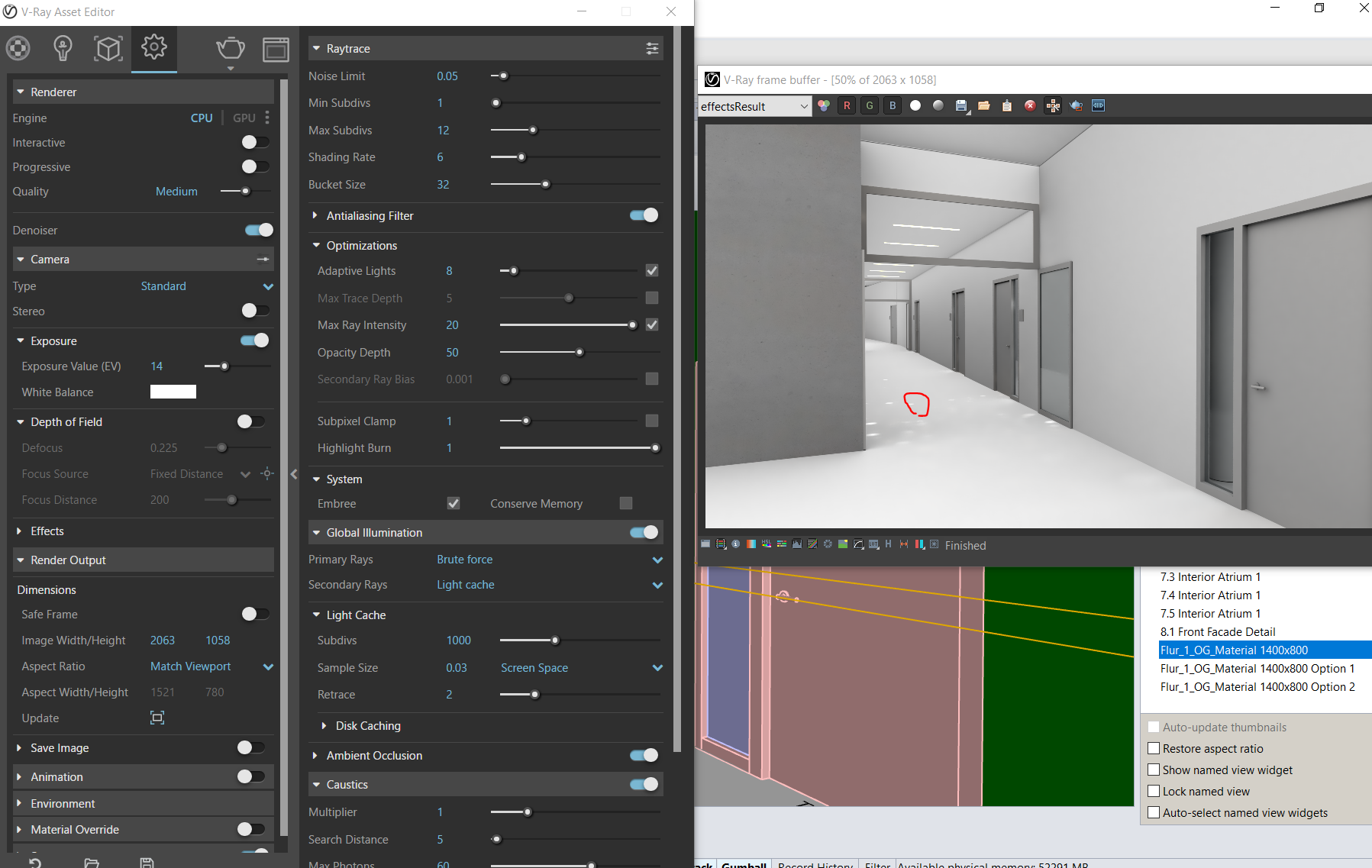Uncheck the Embree checkbox
1372x868 pixels.
[454, 503]
